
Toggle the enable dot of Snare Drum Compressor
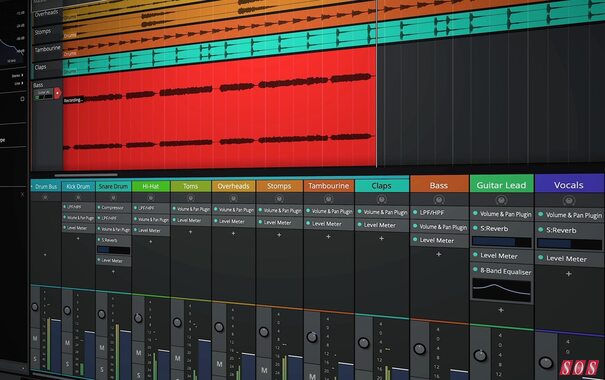coord(99,207)
